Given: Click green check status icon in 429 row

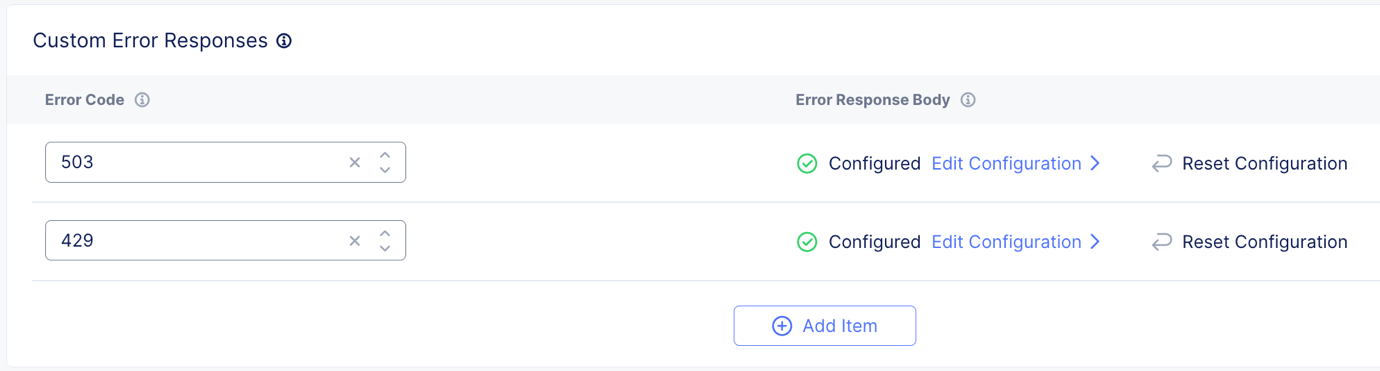Looking at the screenshot, I should click(807, 241).
